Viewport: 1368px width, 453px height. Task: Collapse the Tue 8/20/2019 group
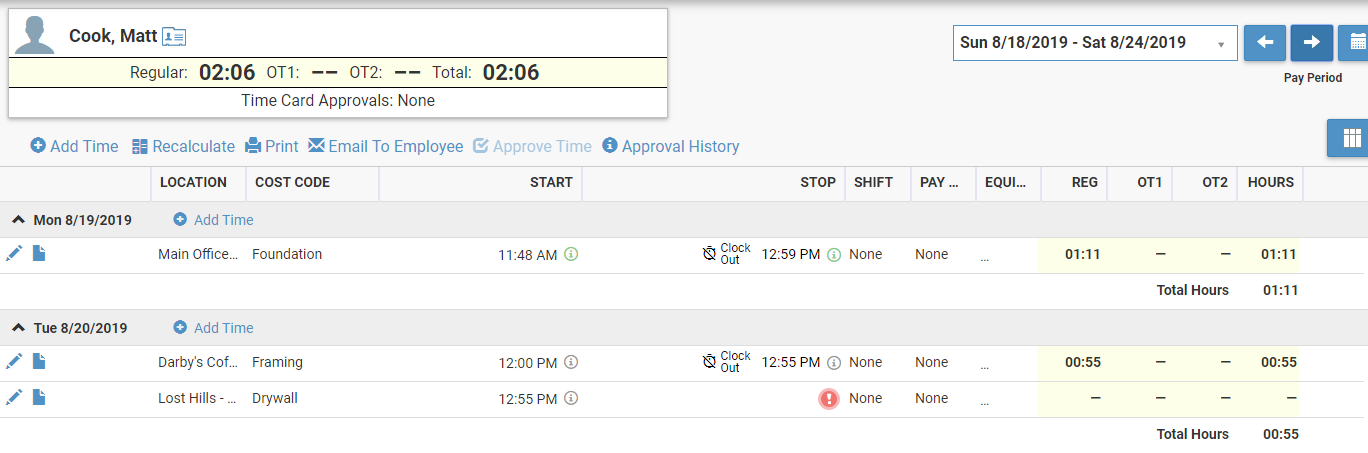click(x=19, y=328)
